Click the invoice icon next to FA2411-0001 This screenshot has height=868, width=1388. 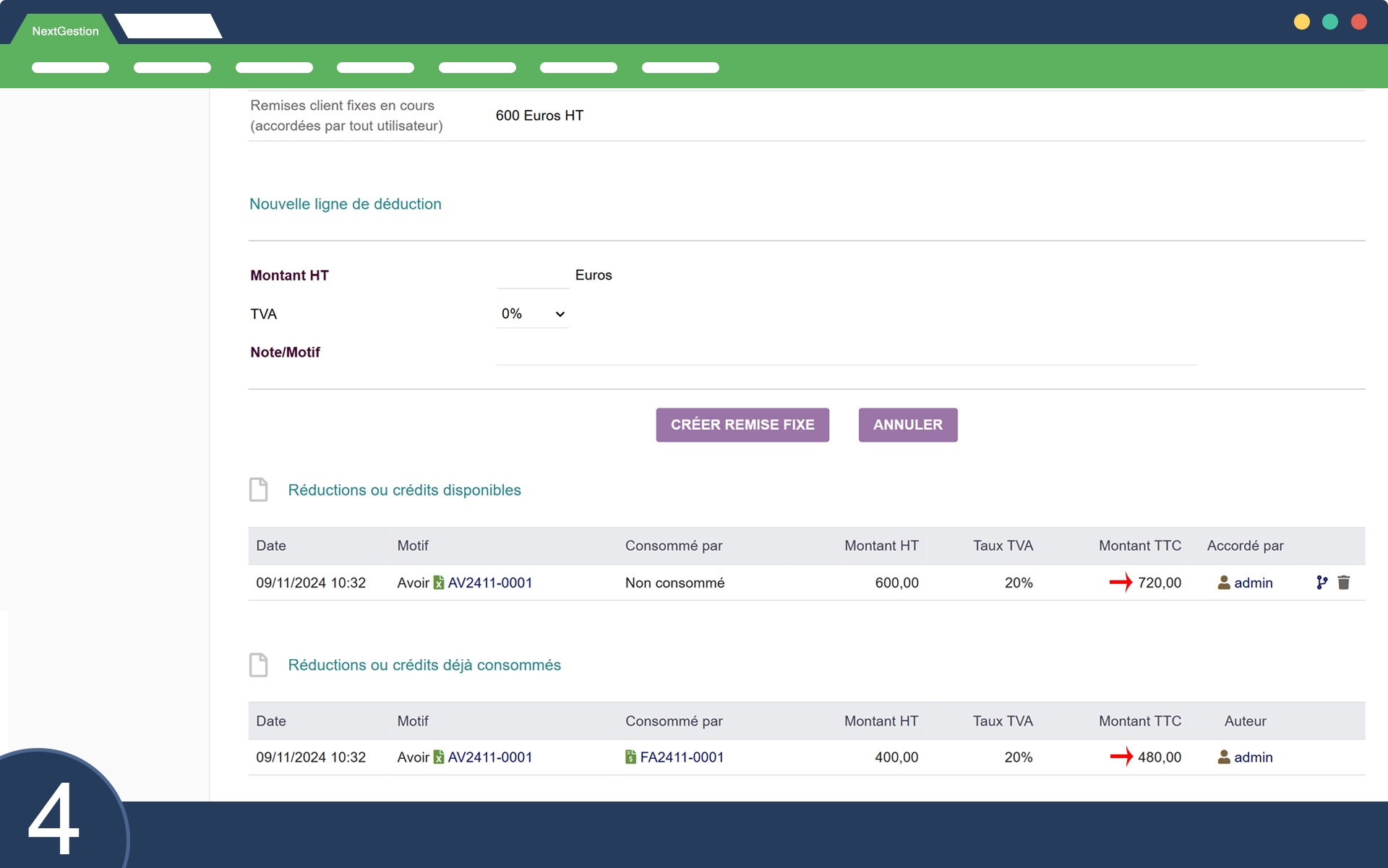pos(630,757)
